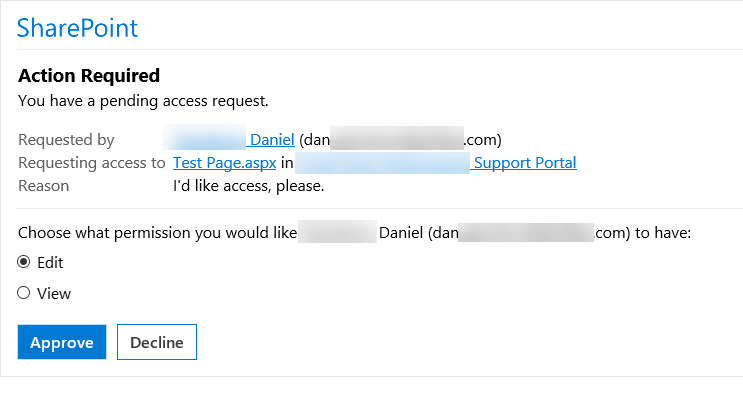The height and width of the screenshot is (417, 743).
Task: Click Daniel's name in the permission prompt
Action: [401, 233]
